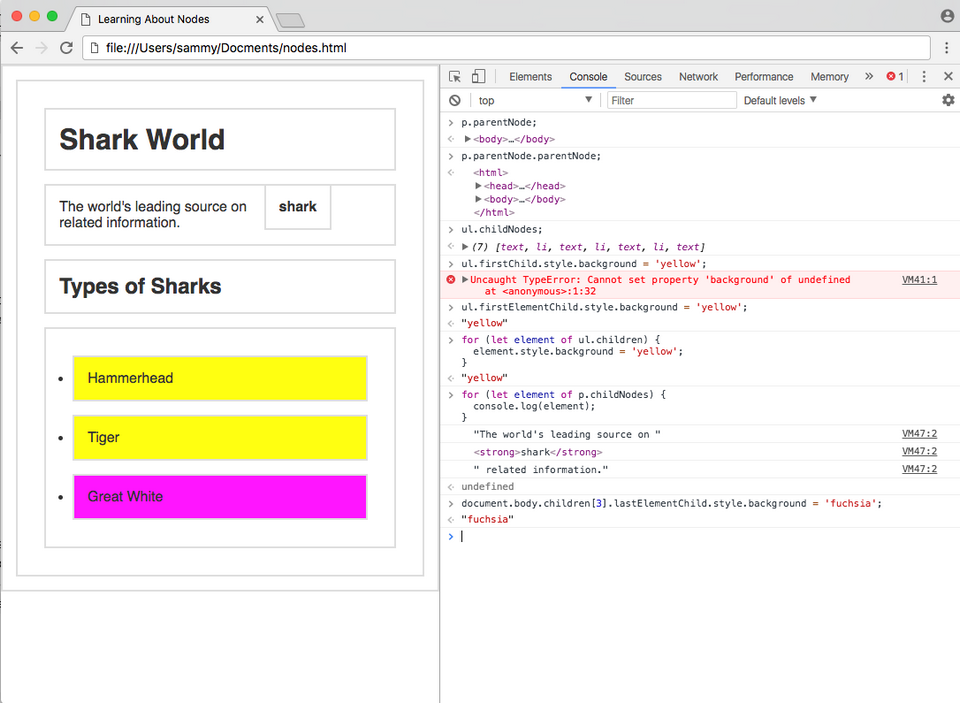Open the VM41:1 source link

[919, 280]
